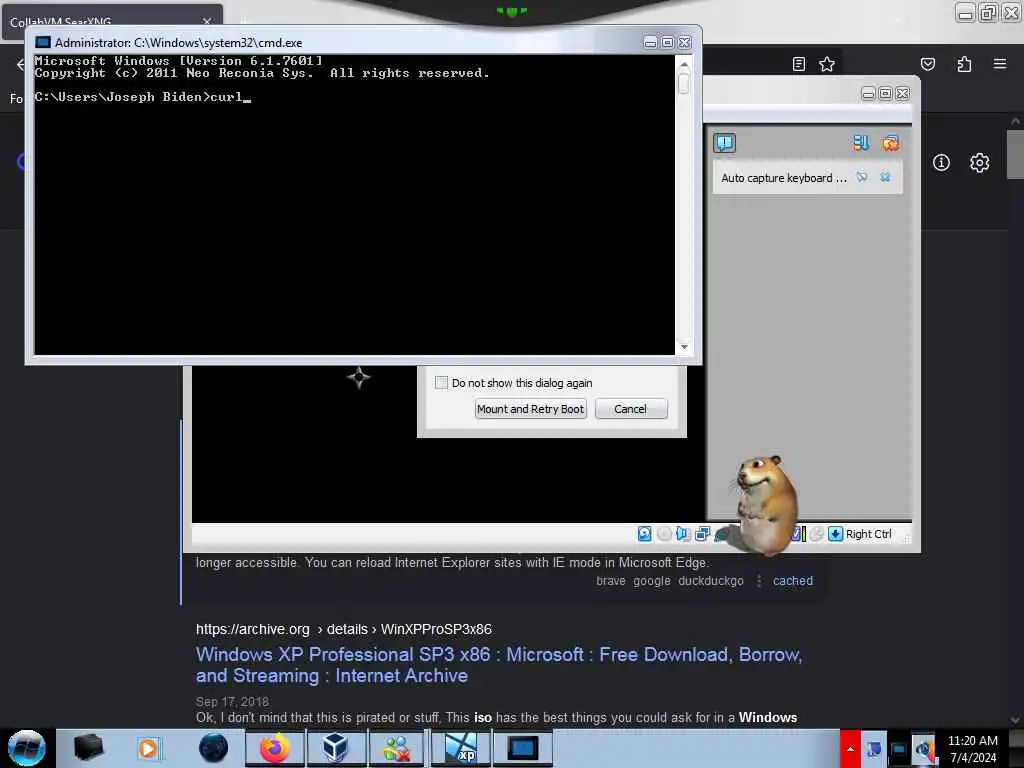Click cmd window scrollbar down arrow
The height and width of the screenshot is (768, 1024).
684,347
